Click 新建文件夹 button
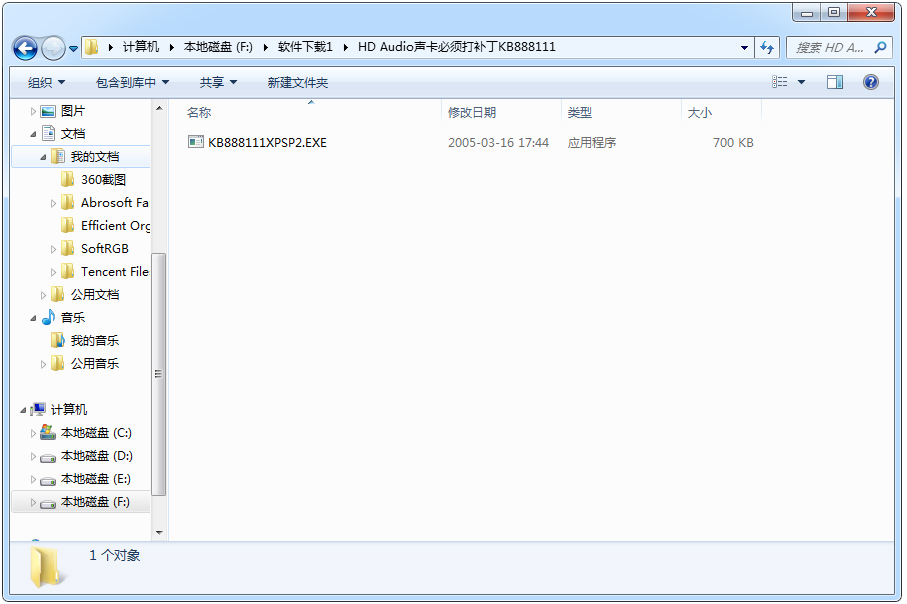The width and height of the screenshot is (907, 604). click(x=298, y=83)
